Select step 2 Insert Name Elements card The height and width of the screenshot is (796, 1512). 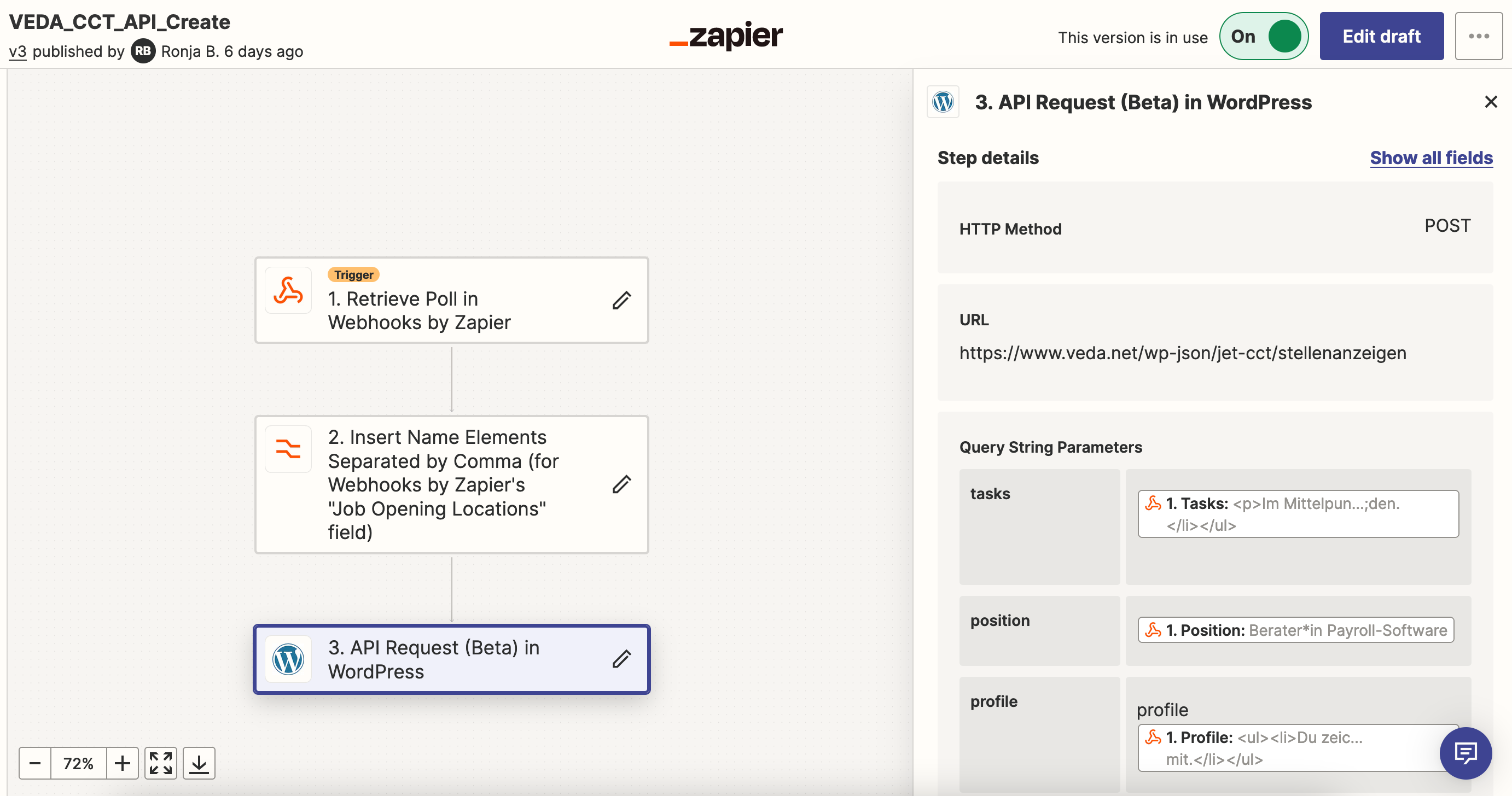(x=451, y=484)
